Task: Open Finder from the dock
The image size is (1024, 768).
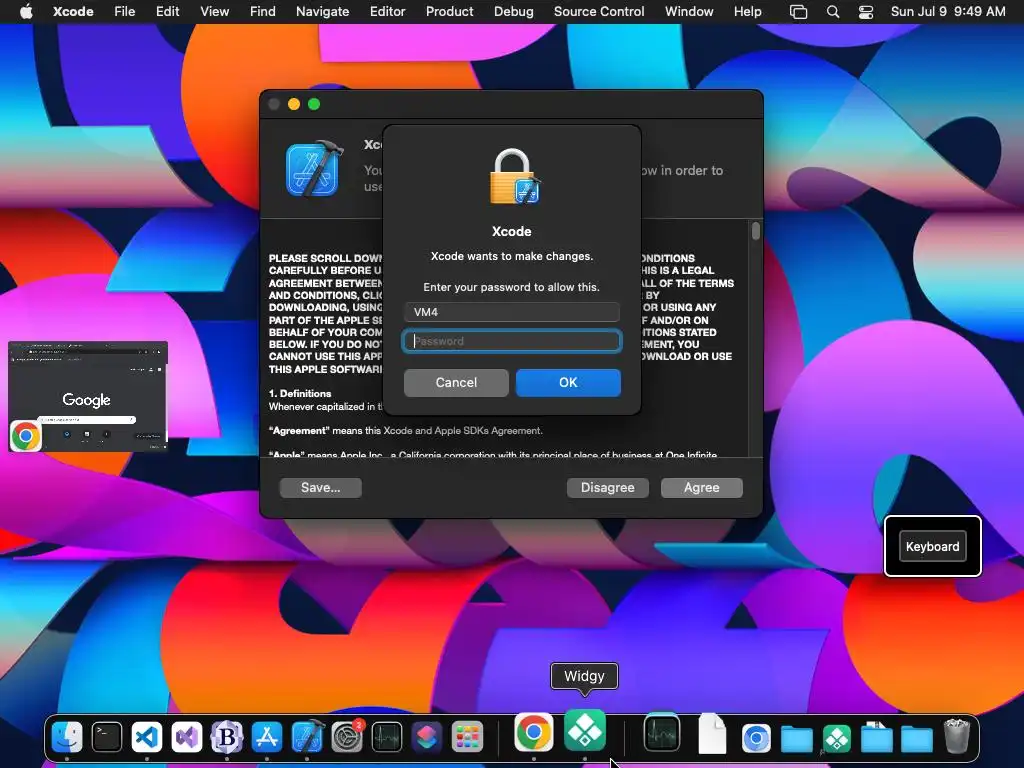Action: click(67, 737)
